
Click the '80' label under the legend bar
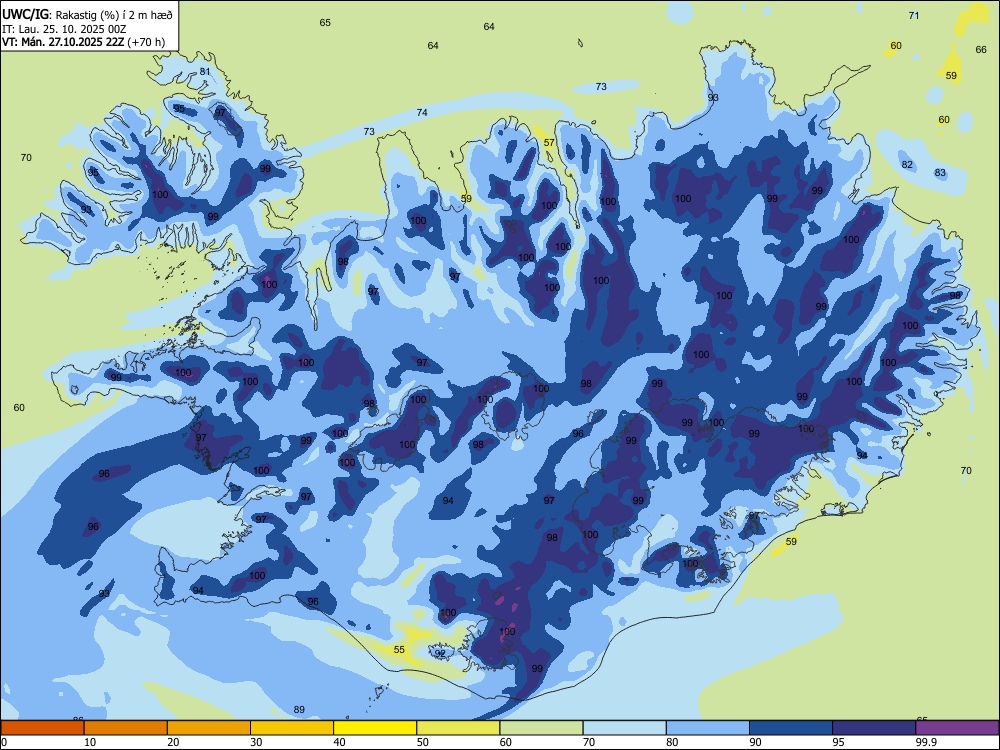pos(672,742)
